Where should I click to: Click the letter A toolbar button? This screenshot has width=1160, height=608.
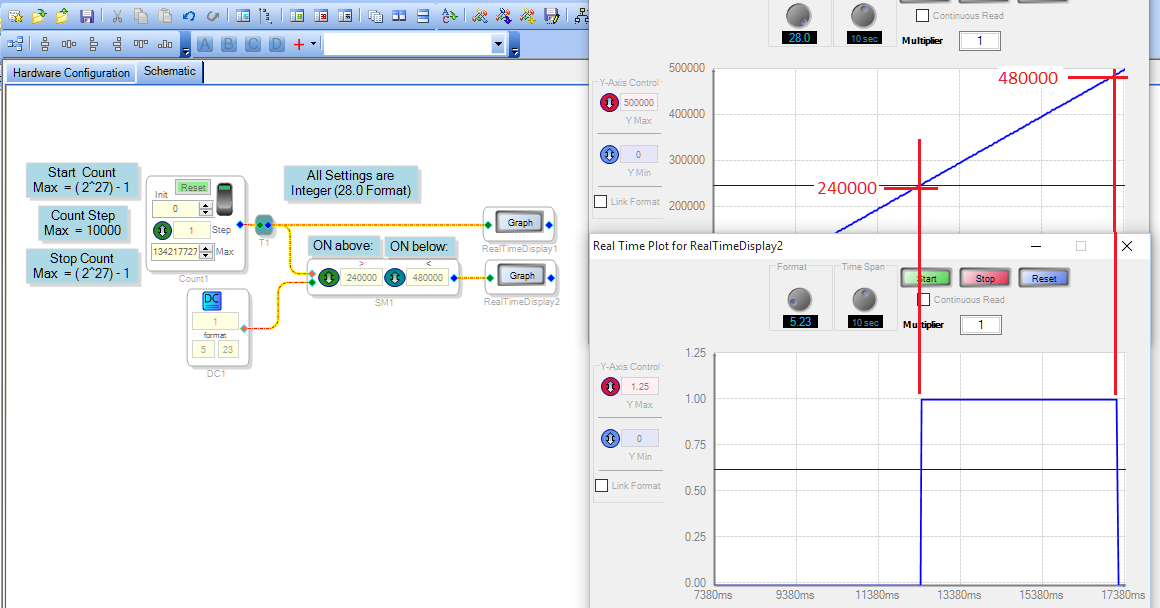click(205, 44)
